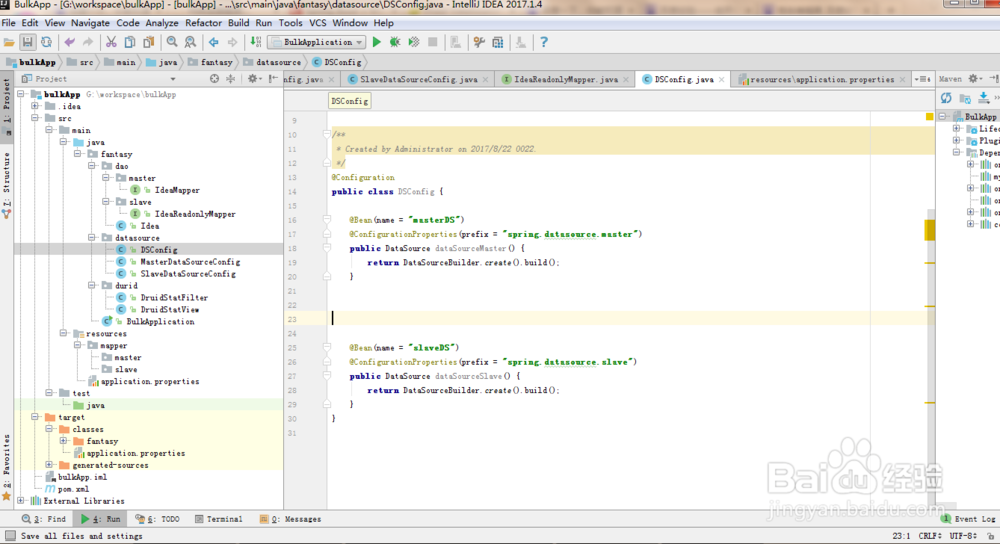Click the 23:1 cursor position indicator
This screenshot has width=1000, height=544.
click(x=901, y=536)
